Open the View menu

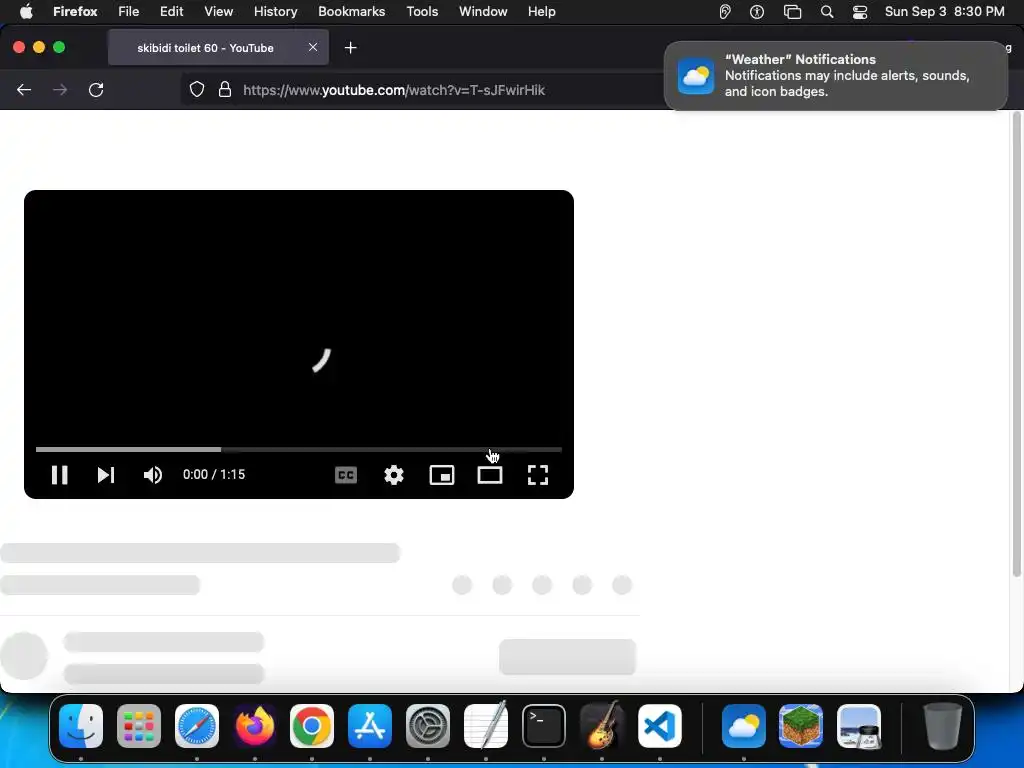point(218,12)
